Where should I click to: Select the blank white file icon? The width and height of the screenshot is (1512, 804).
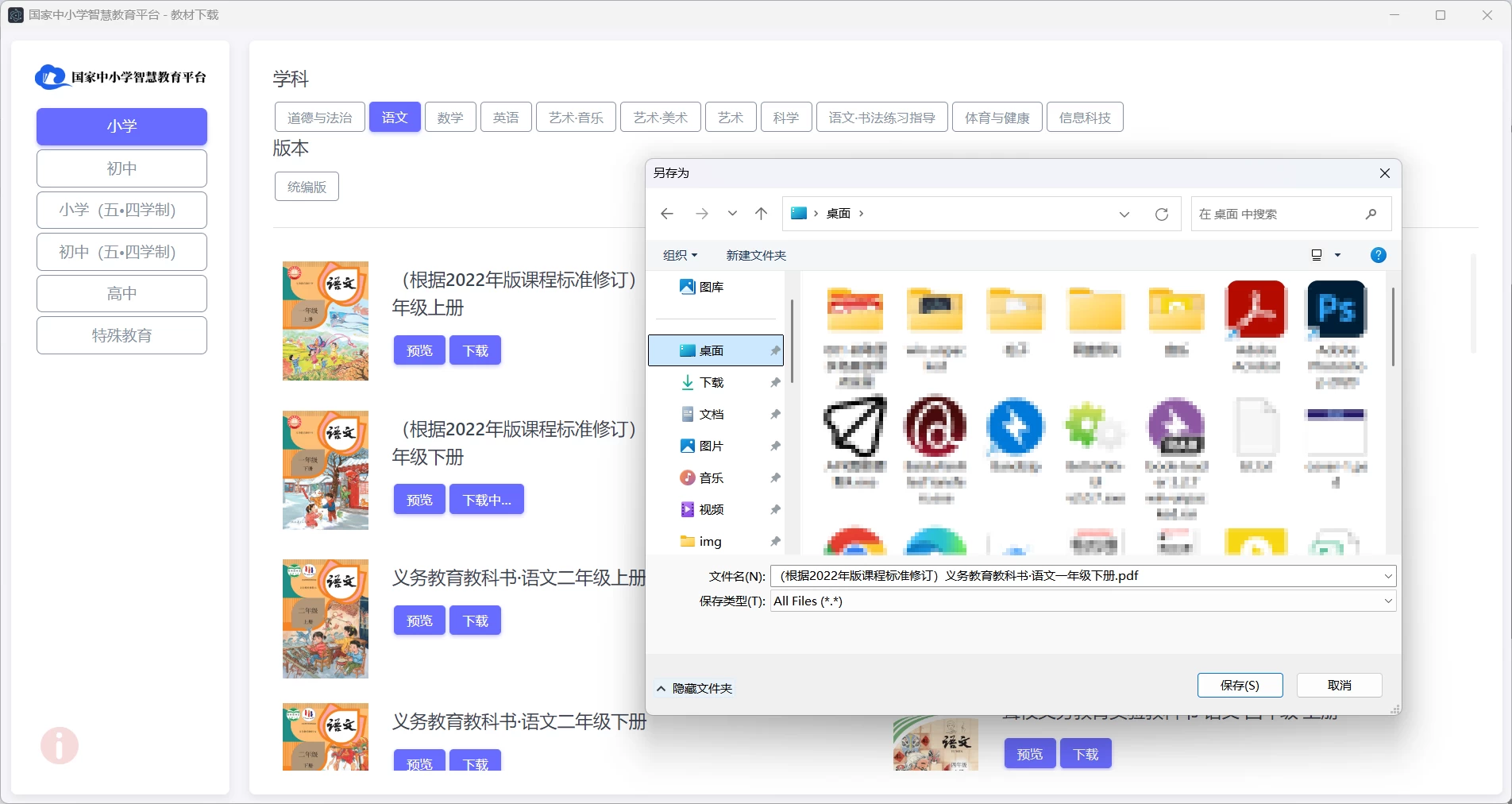(x=1256, y=435)
